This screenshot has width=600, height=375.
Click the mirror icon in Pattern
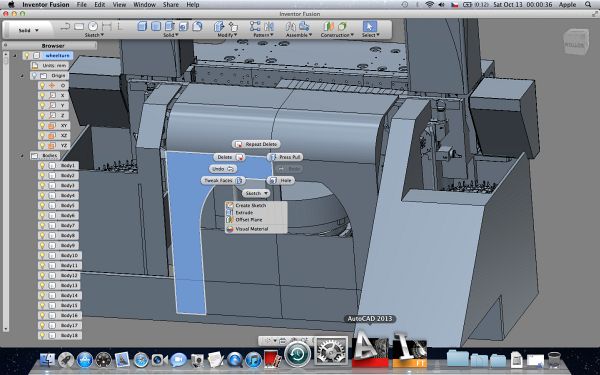[x=269, y=26]
